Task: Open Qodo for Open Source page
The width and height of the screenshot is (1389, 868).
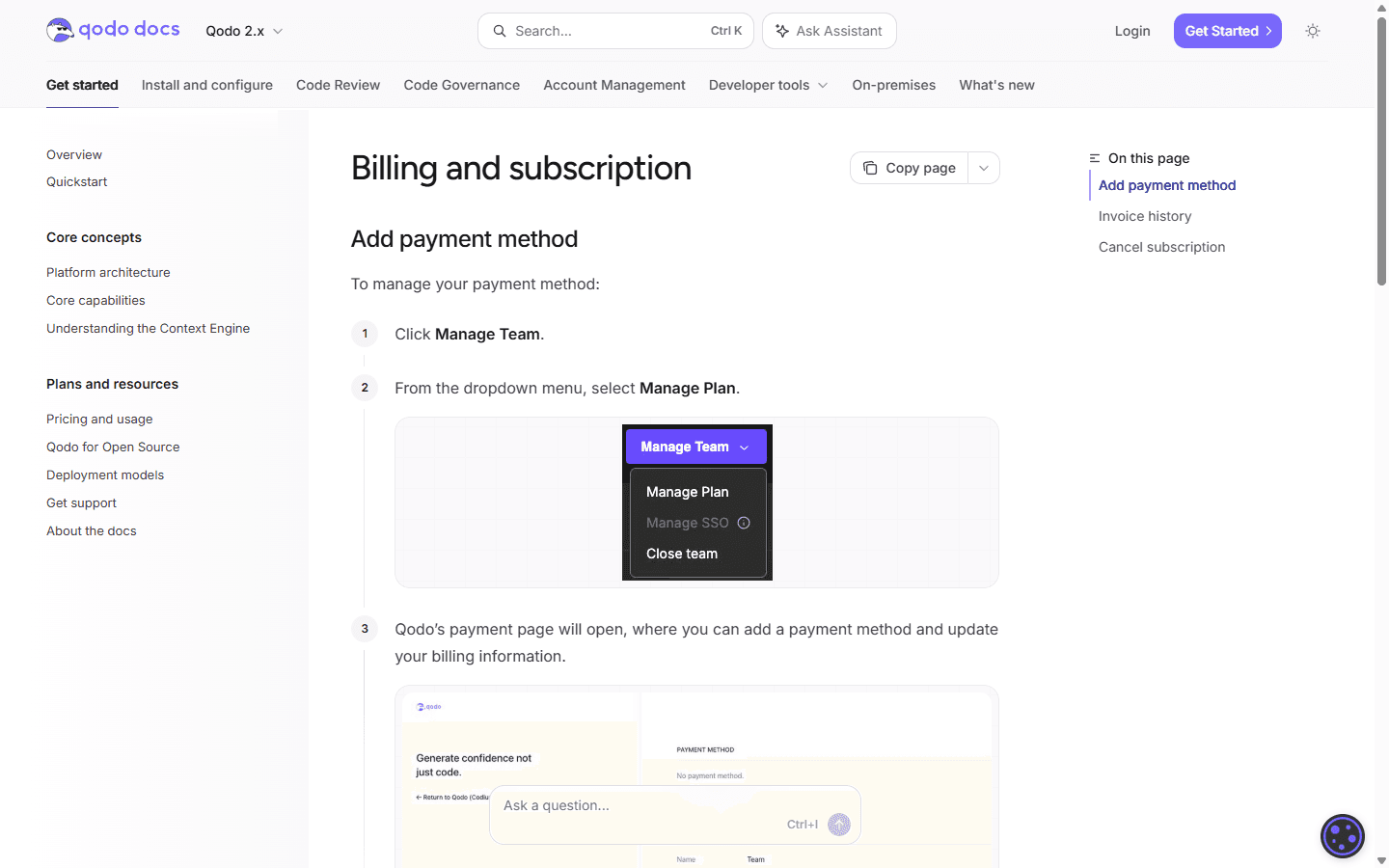Action: [113, 447]
